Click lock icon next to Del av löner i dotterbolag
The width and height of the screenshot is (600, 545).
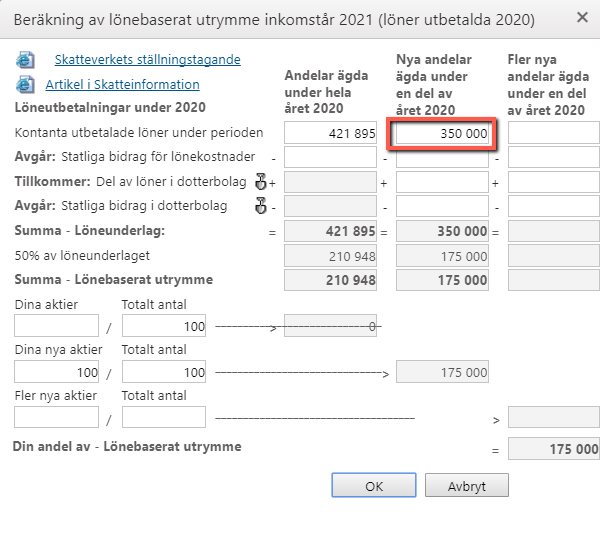pyautogui.click(x=261, y=181)
